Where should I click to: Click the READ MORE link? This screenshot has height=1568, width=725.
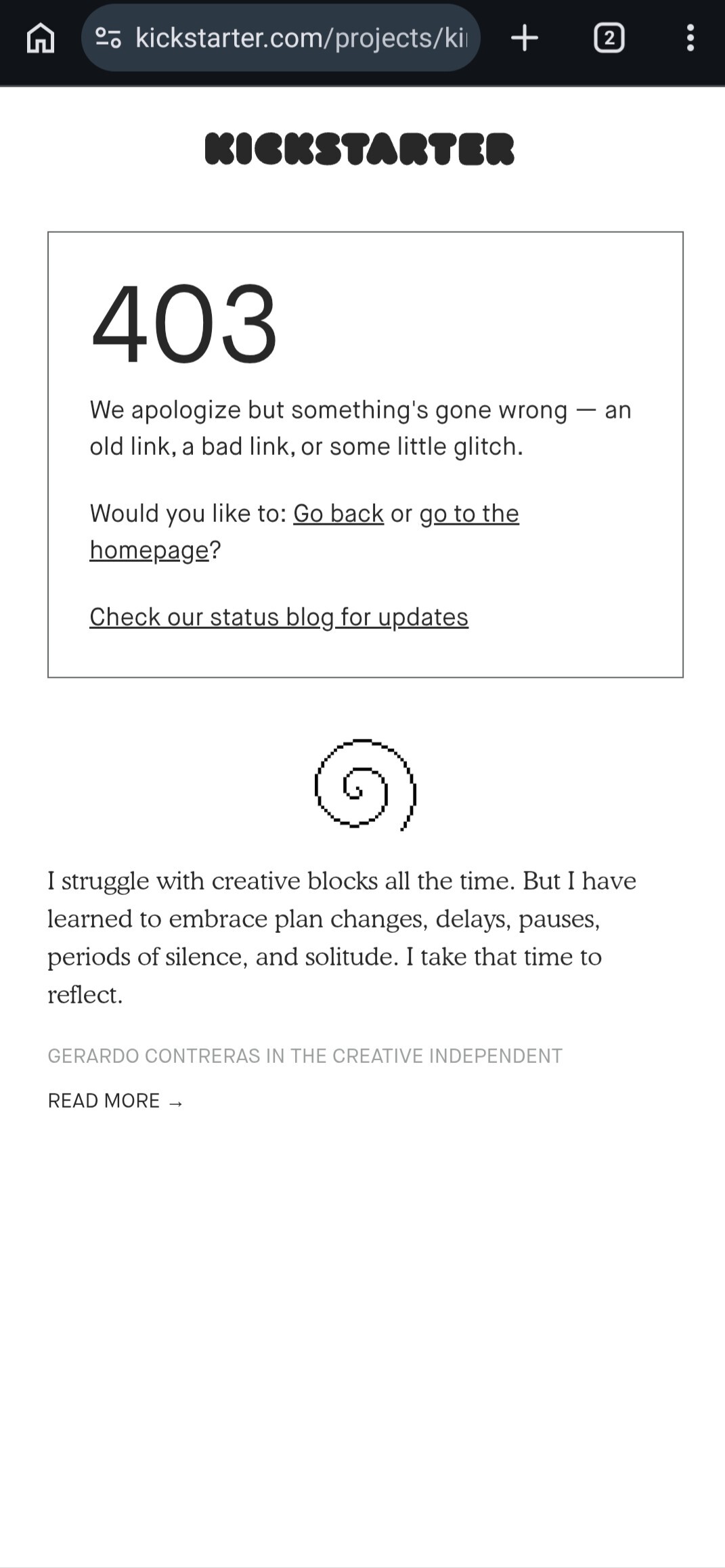pyautogui.click(x=104, y=1101)
